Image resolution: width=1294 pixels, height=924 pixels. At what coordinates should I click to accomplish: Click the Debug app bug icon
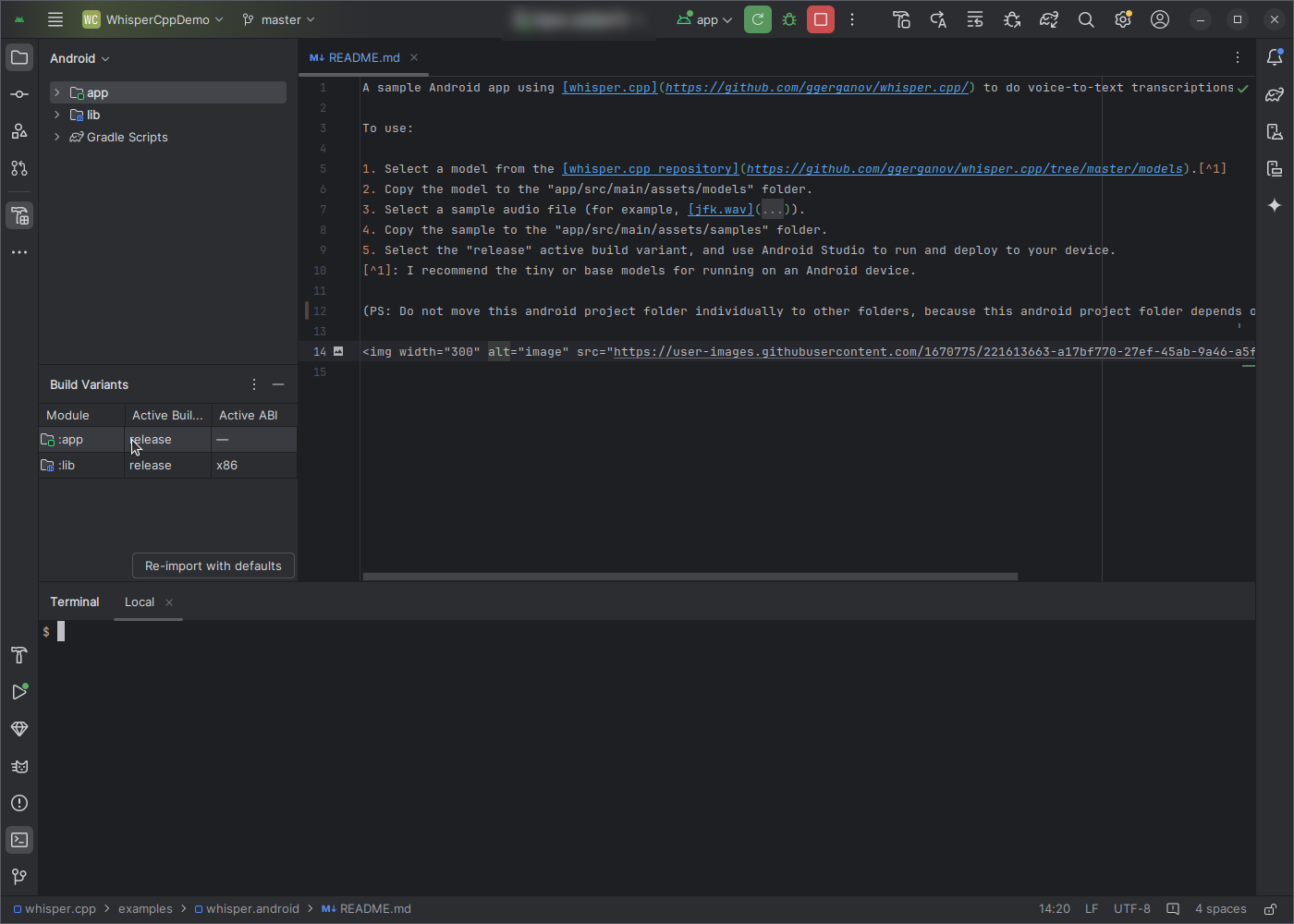tap(789, 19)
